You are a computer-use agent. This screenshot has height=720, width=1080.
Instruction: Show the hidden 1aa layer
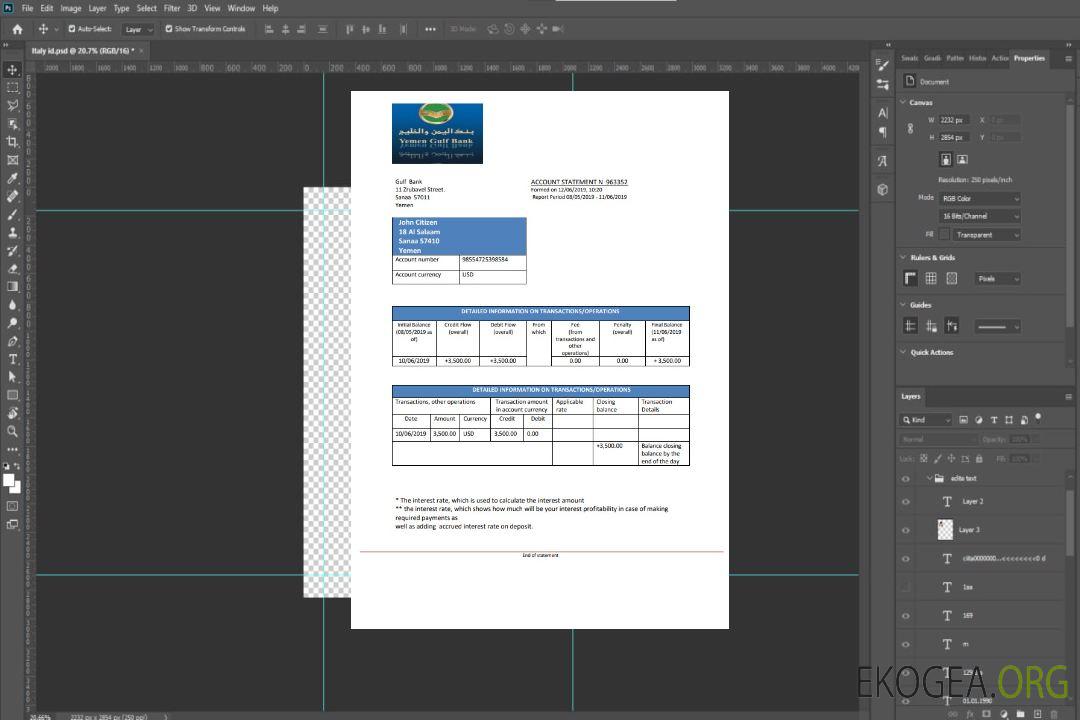pyautogui.click(x=906, y=587)
